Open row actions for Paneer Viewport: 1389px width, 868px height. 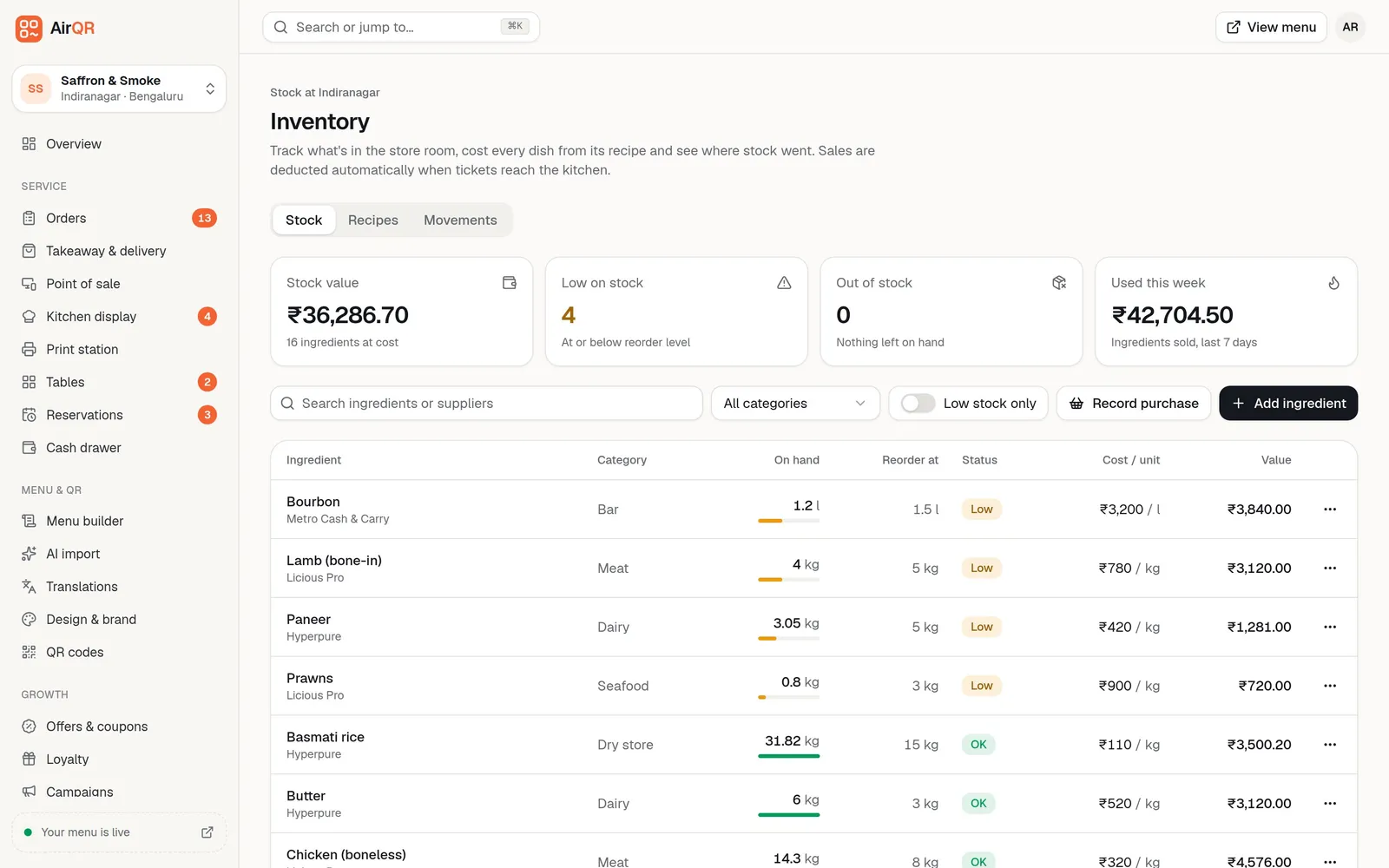click(x=1330, y=628)
